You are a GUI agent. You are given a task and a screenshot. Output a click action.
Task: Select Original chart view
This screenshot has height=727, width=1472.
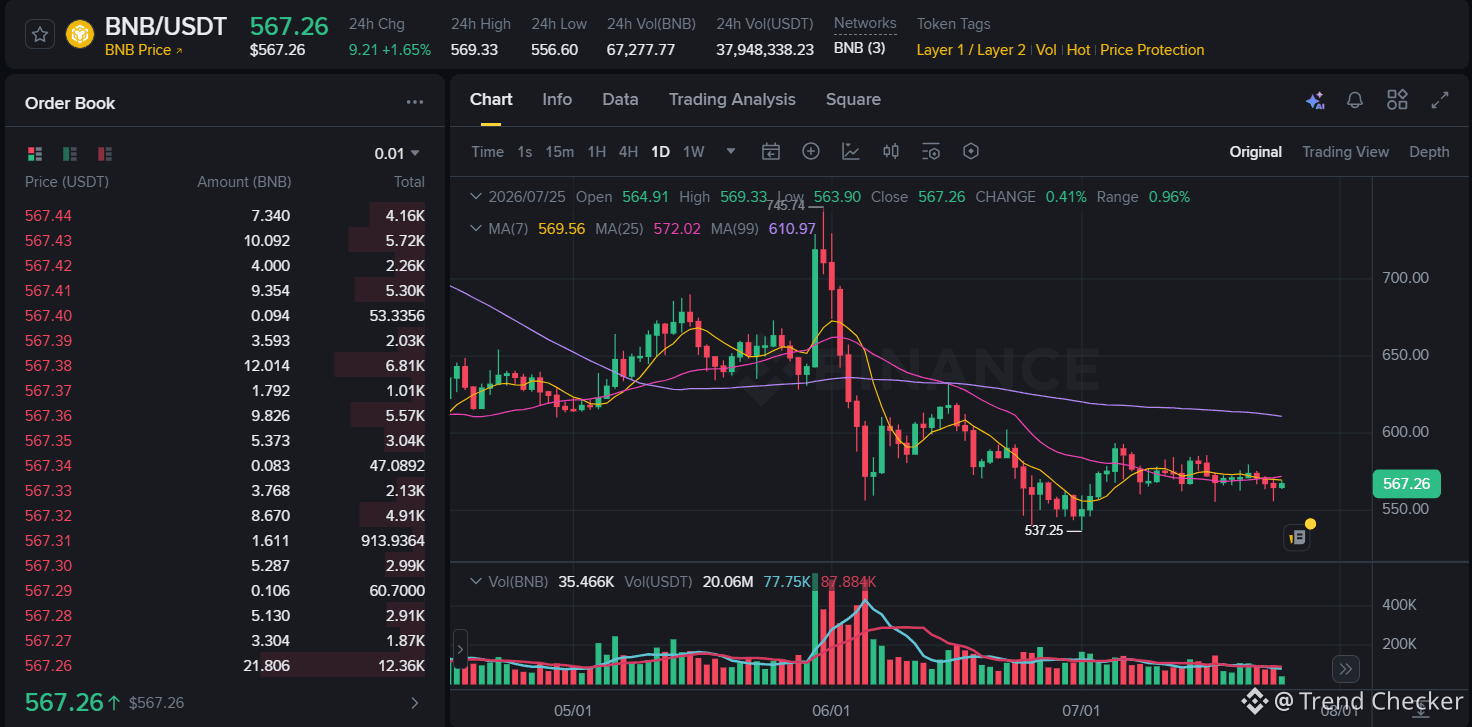coord(1256,151)
